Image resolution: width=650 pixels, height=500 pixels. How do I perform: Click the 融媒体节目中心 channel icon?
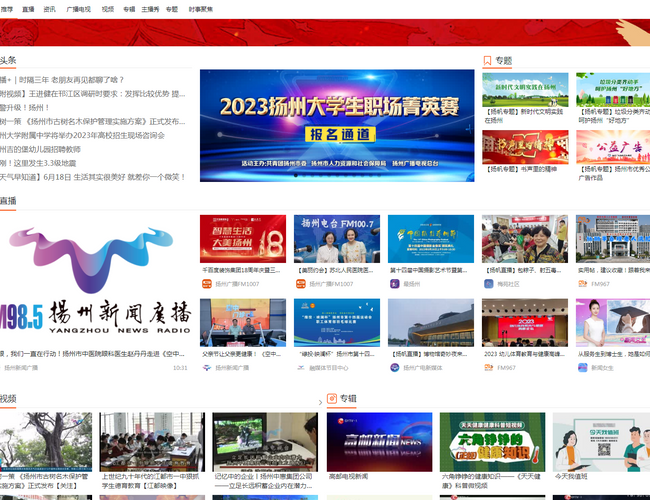300,367
